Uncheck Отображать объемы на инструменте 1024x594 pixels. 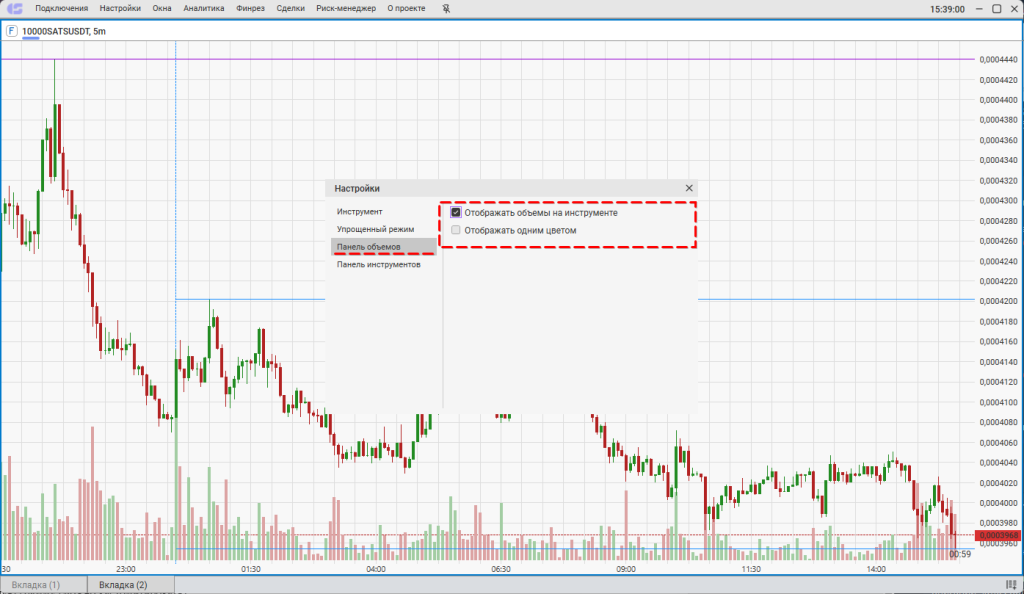coord(456,213)
